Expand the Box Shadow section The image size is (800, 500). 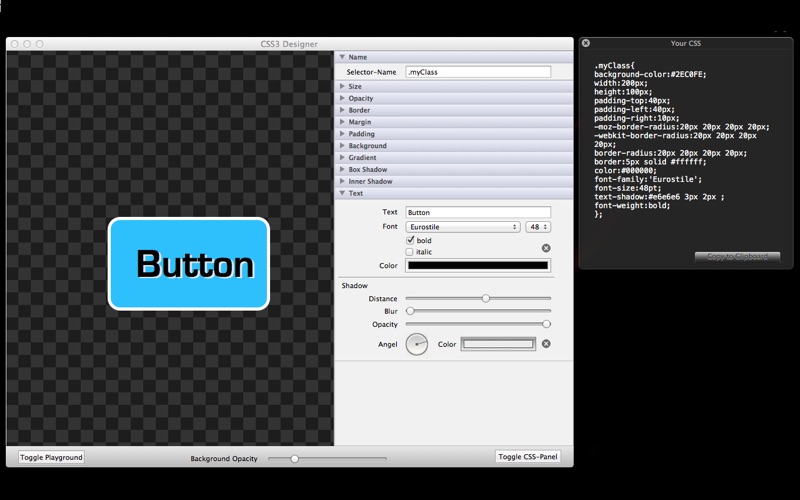click(x=342, y=169)
